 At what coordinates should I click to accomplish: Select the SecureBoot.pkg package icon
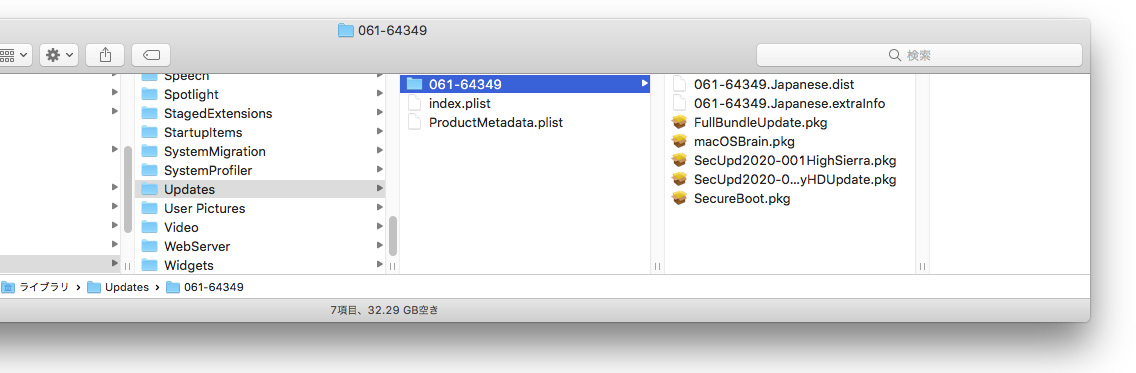click(679, 198)
